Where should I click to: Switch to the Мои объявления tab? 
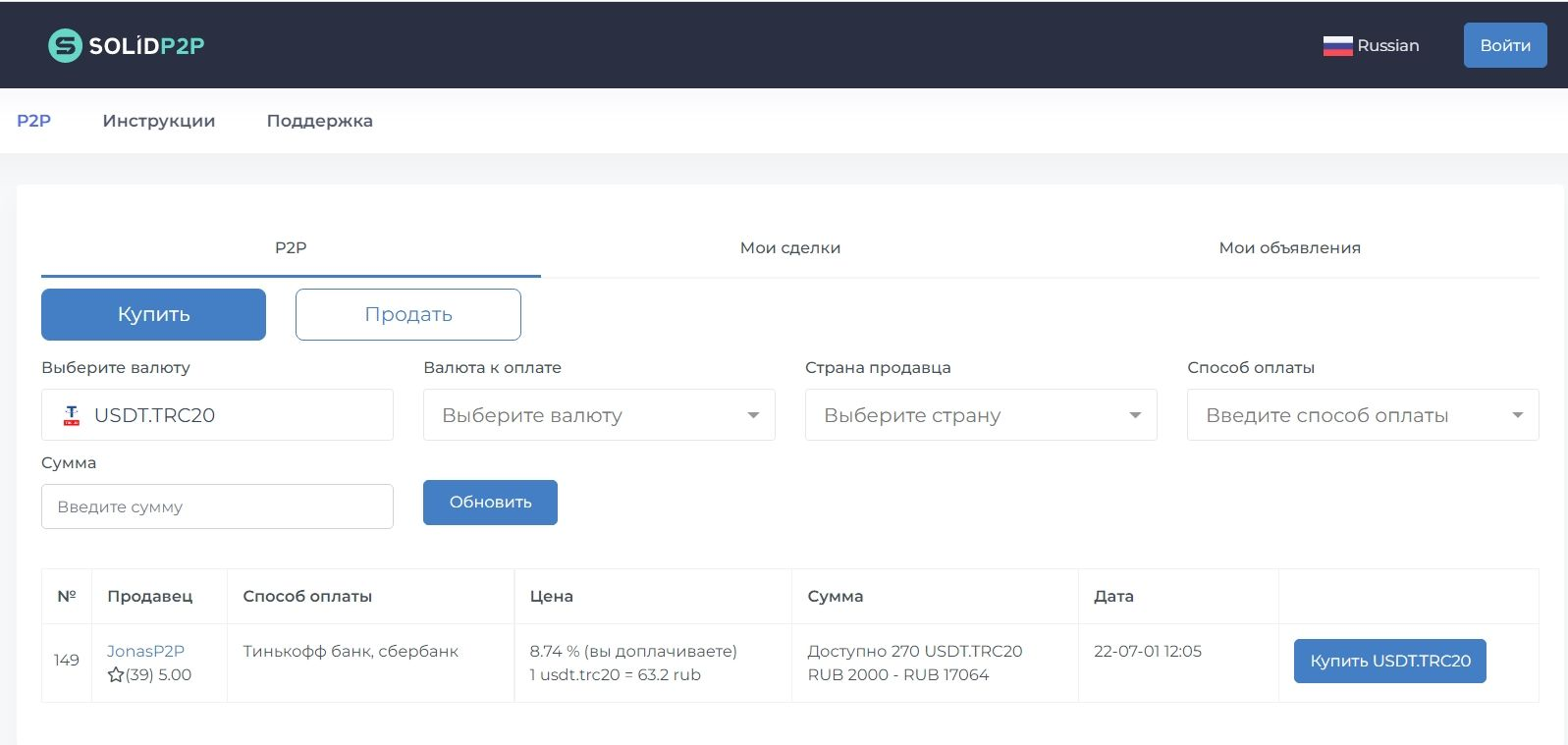(x=1289, y=247)
